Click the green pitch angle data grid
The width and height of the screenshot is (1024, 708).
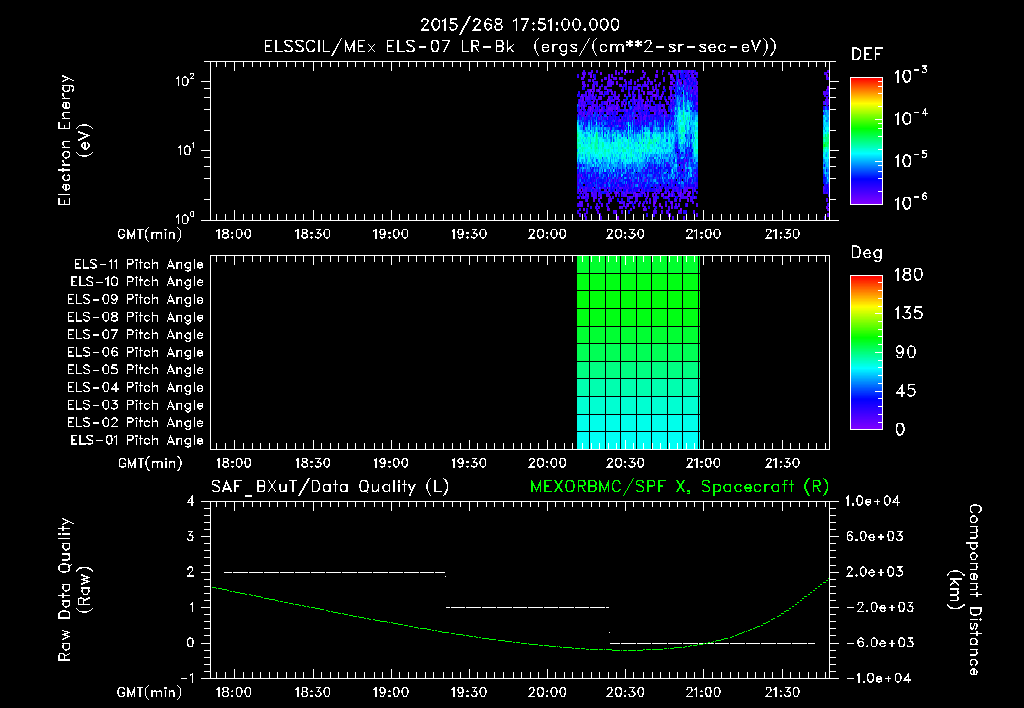click(638, 352)
